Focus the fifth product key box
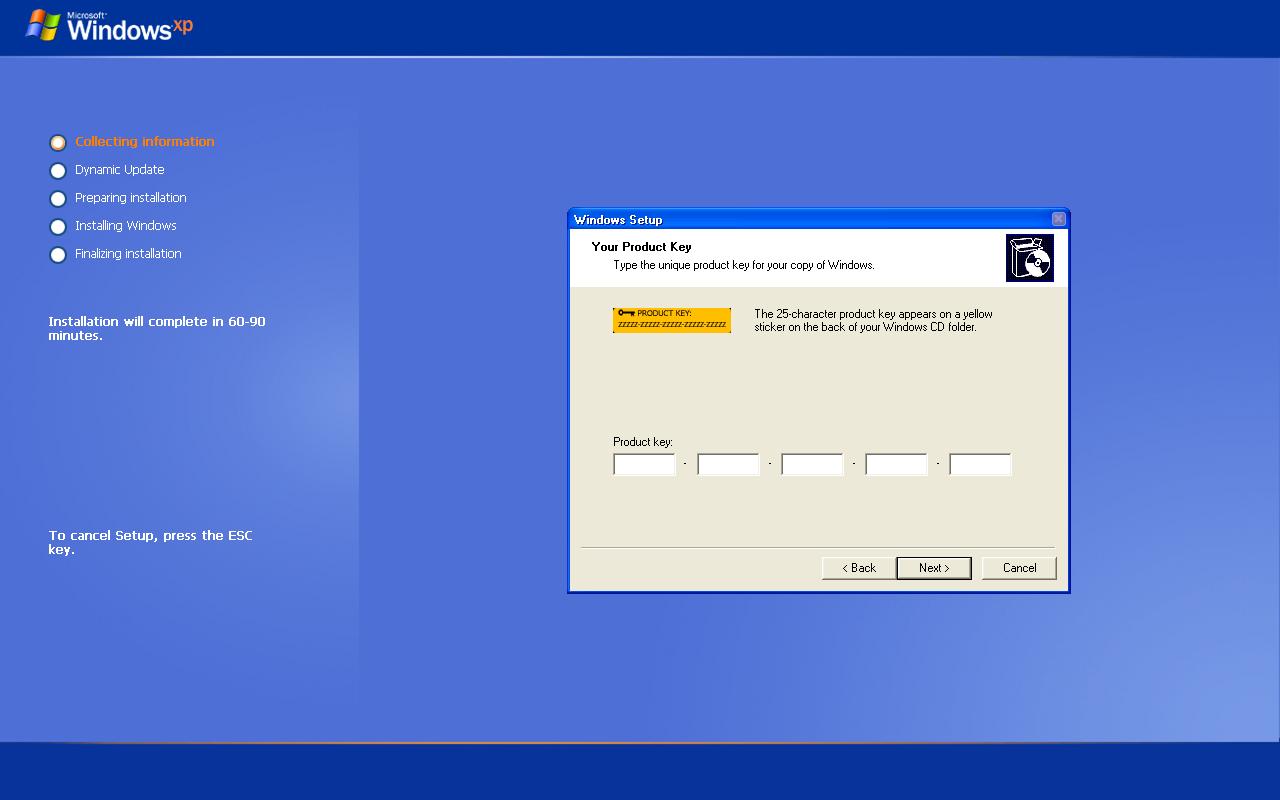Viewport: 1280px width, 800px height. click(980, 464)
